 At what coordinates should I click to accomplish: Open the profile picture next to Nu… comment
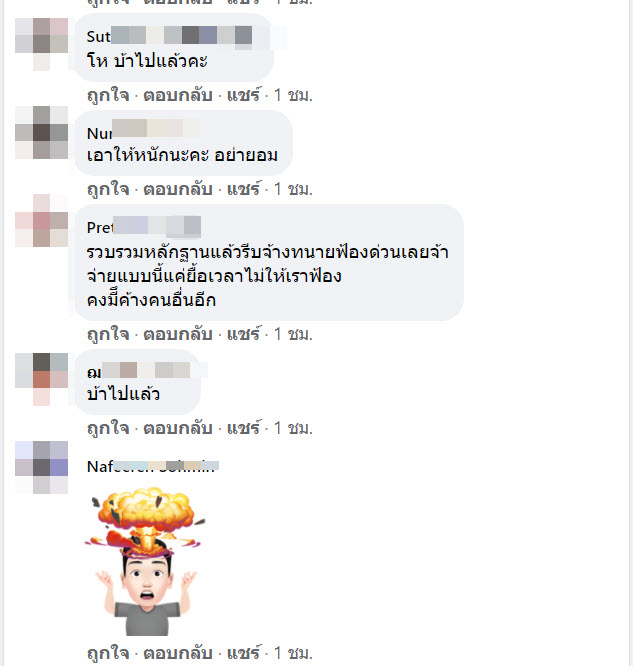42,133
